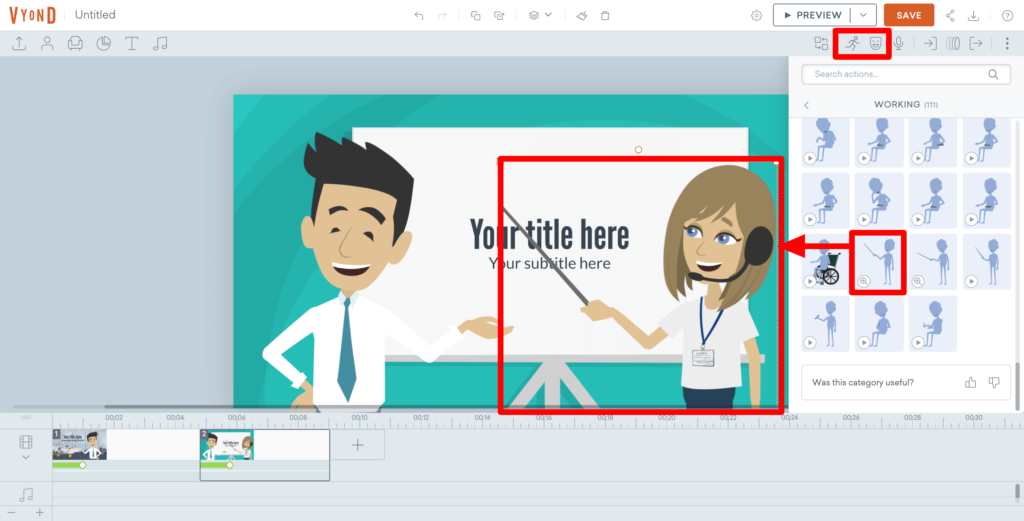Open the Chart library
Screen dimensions: 1024x521
[103, 44]
